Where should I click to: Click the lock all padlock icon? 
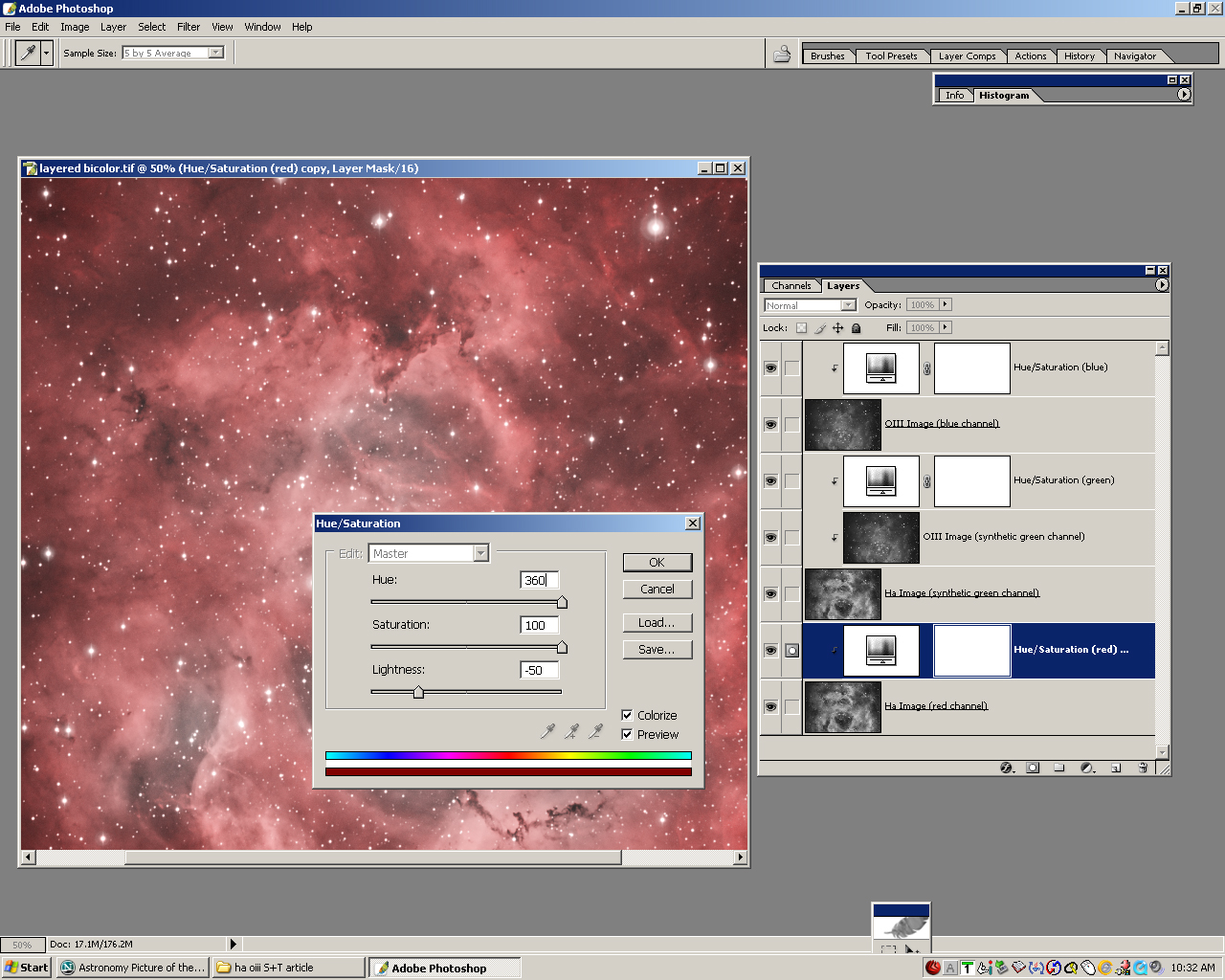(x=856, y=328)
